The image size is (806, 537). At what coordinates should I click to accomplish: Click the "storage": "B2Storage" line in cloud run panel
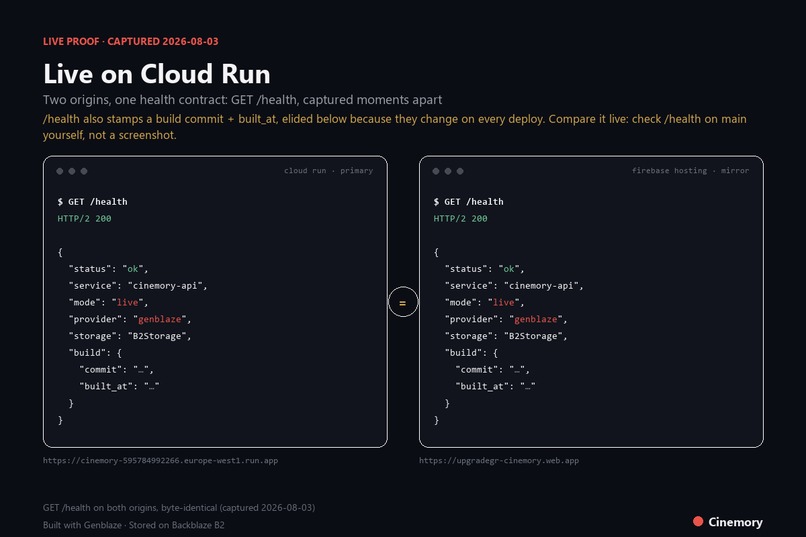click(130, 336)
